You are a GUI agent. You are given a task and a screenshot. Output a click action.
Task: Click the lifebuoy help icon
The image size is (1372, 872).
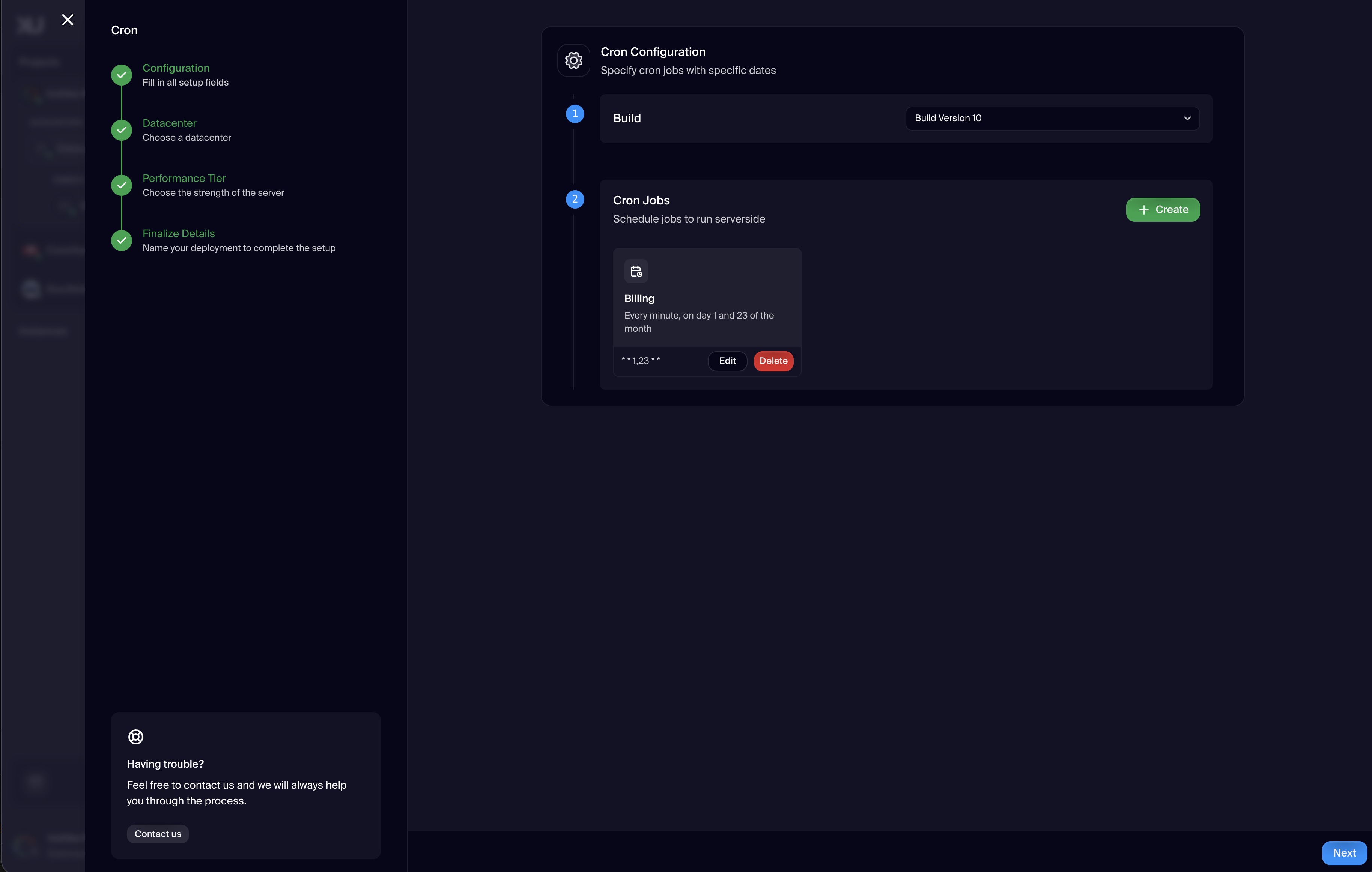[x=135, y=737]
